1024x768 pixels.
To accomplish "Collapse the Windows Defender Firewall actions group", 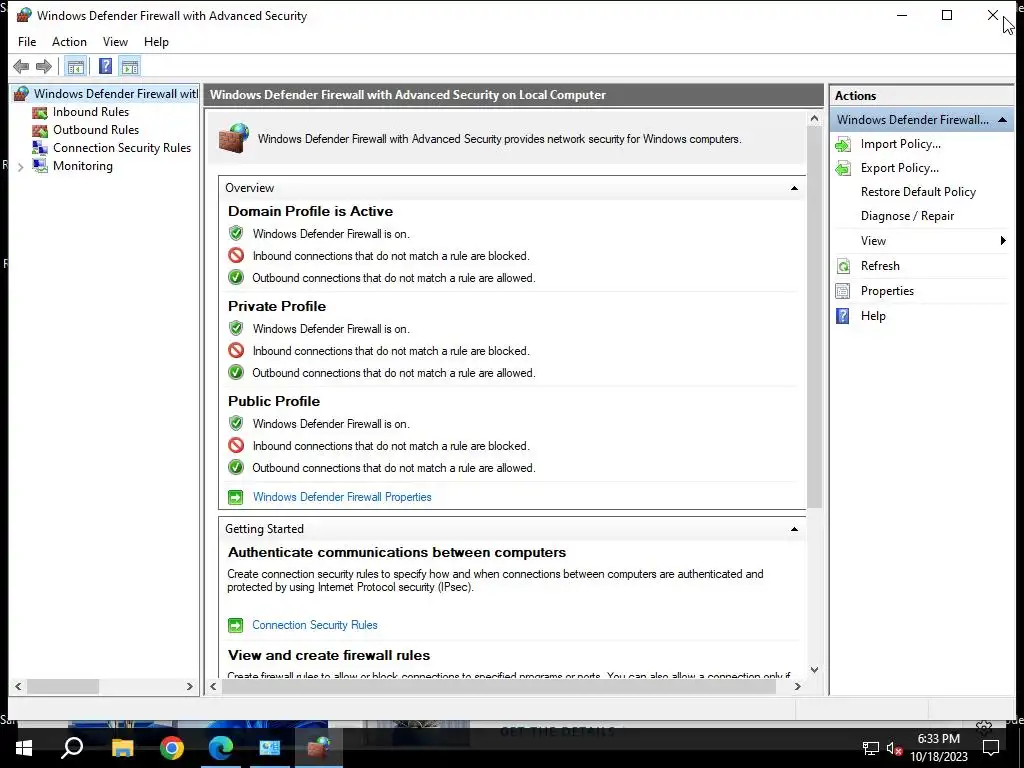I will 1002,120.
